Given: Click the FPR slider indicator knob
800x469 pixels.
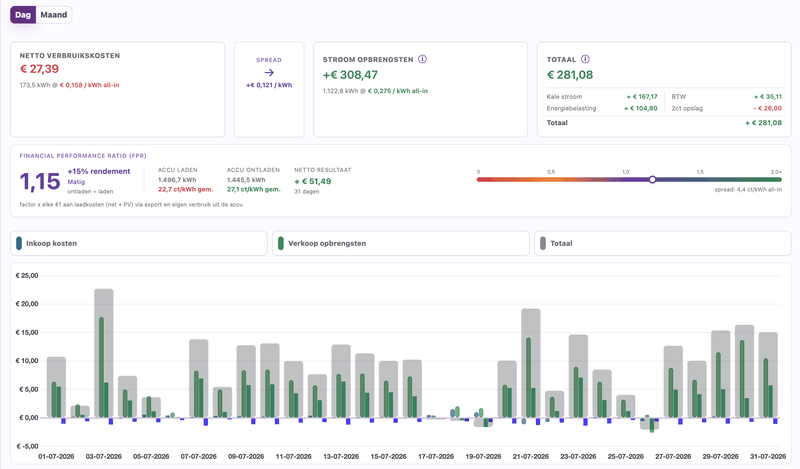Looking at the screenshot, I should (x=652, y=180).
